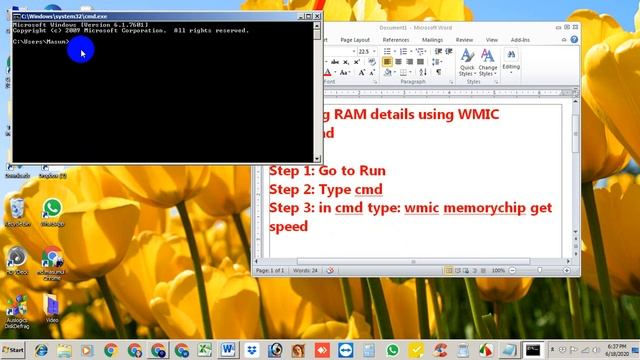Viewport: 640px width, 360px height.
Task: Click the Shading paint bucket icon
Action: tap(387, 72)
